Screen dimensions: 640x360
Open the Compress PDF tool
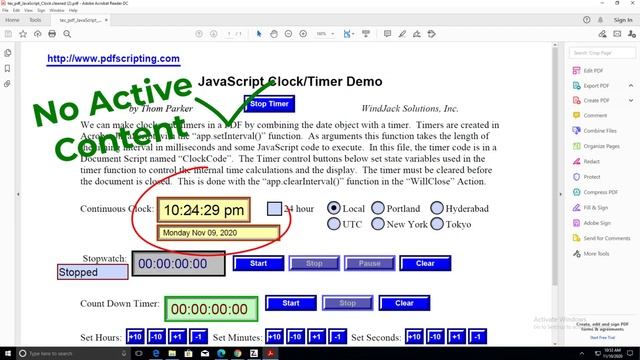point(596,192)
